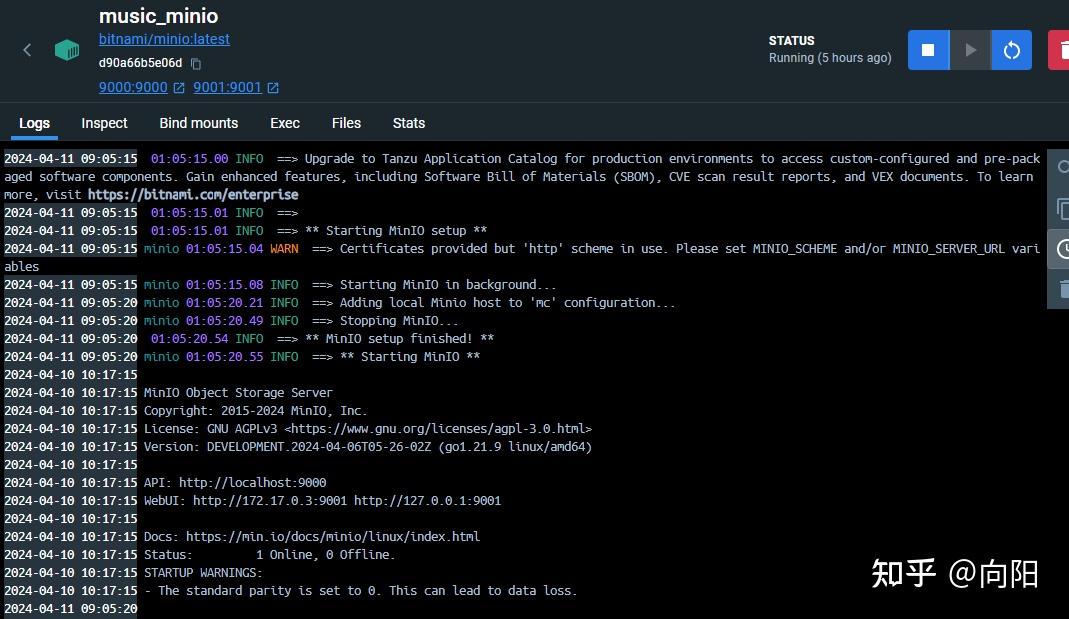Show the container Stats tab
This screenshot has width=1069, height=619.
pyautogui.click(x=409, y=123)
